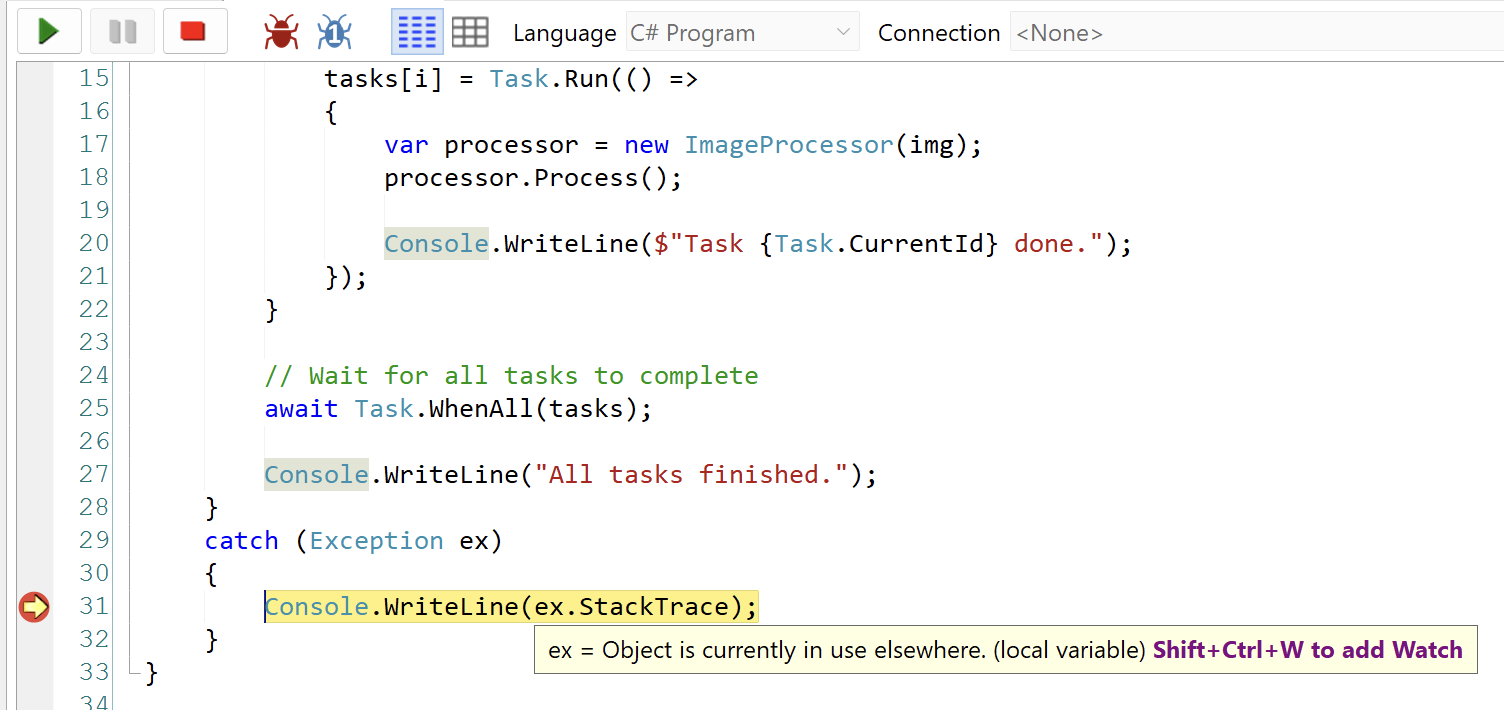Open the Connection dropdown showing <None>
Viewport: 1504px width, 710px height.
(x=1255, y=33)
